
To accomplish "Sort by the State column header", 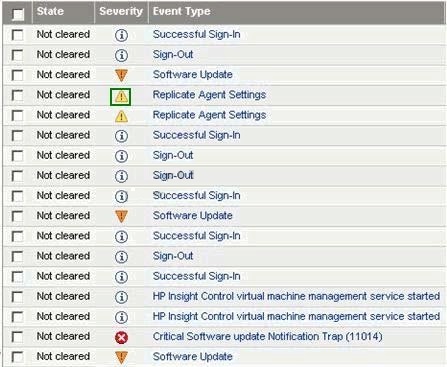I will pyautogui.click(x=50, y=11).
